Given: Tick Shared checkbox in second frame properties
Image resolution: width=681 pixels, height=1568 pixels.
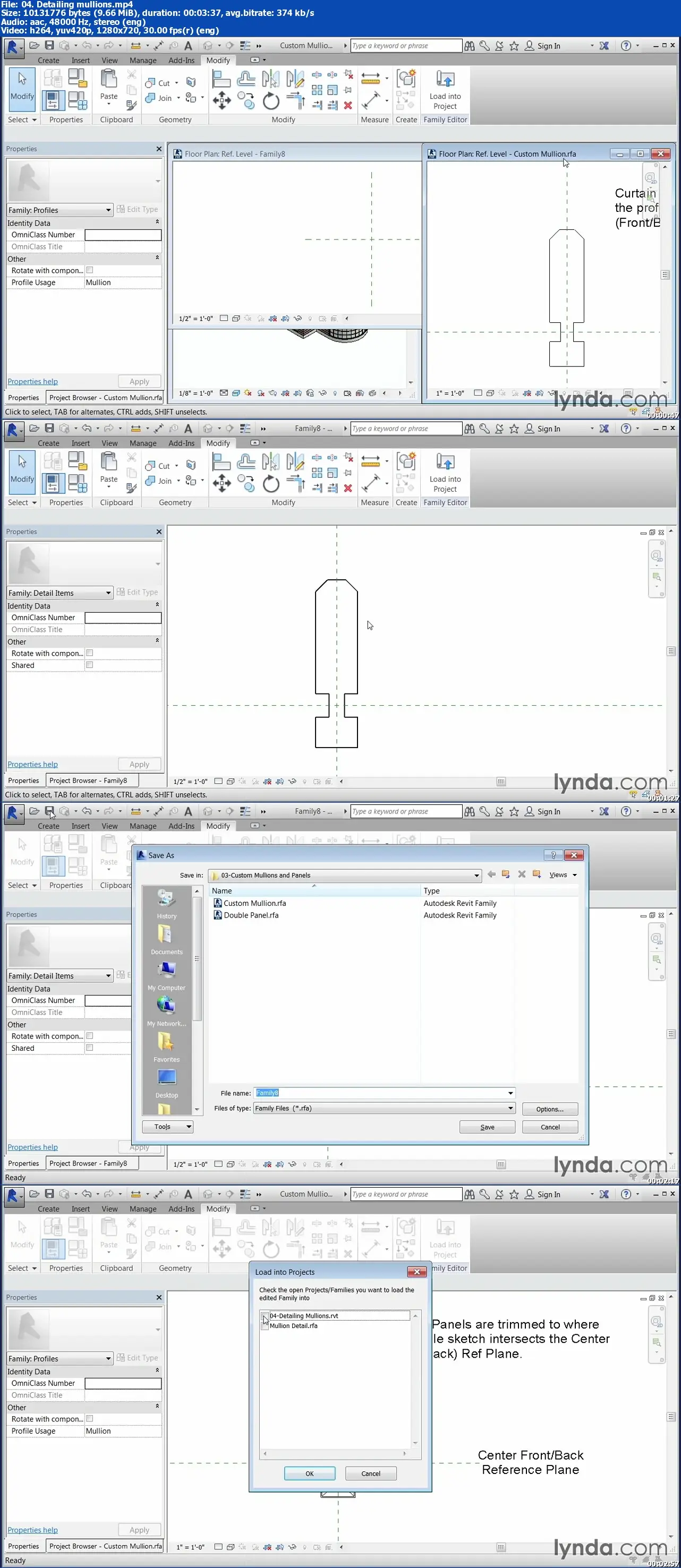Looking at the screenshot, I should click(x=90, y=665).
